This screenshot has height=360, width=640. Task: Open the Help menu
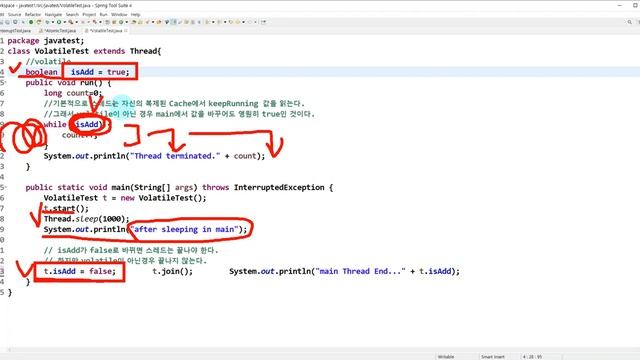coord(136,14)
